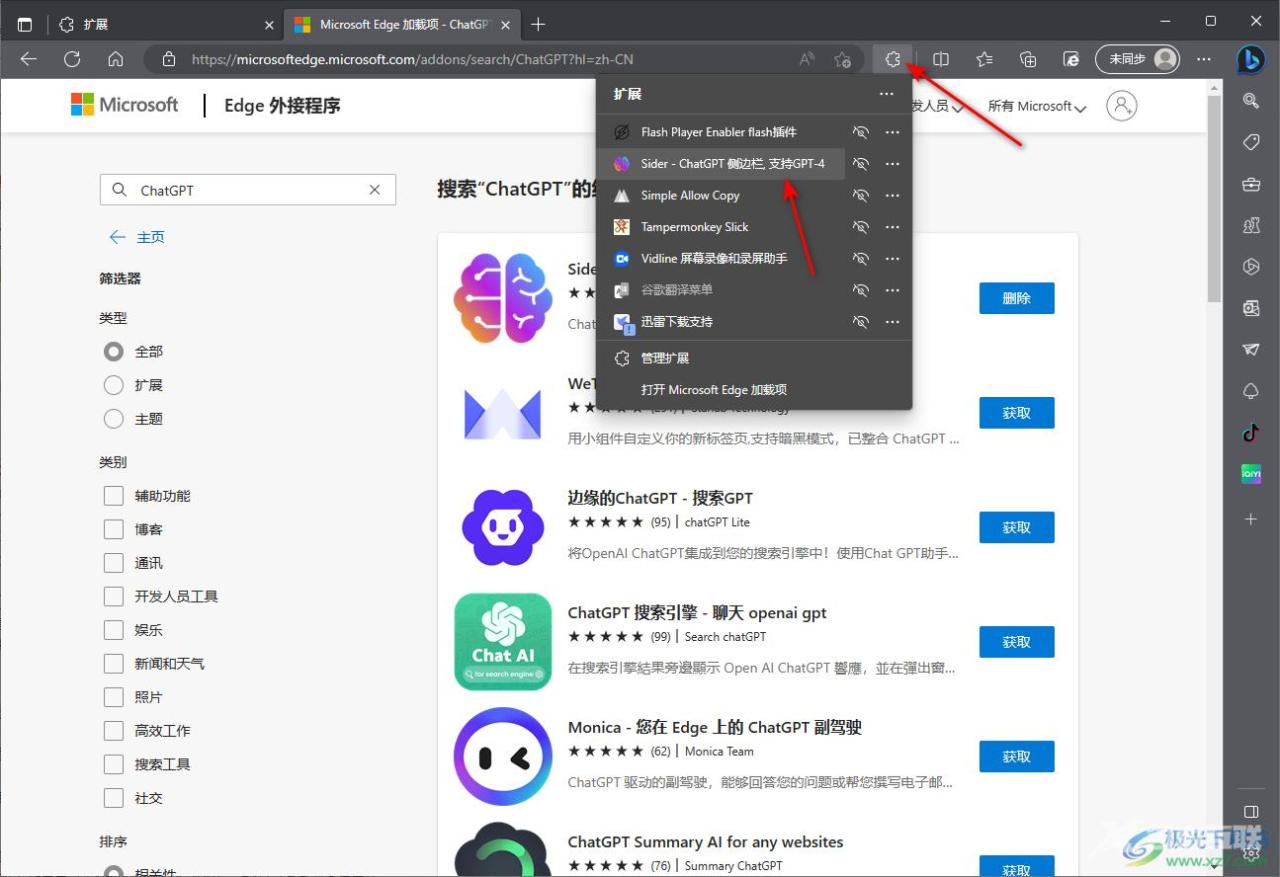Select the 扩展 type radio button
Screen dimensions: 1280x877
tap(114, 385)
